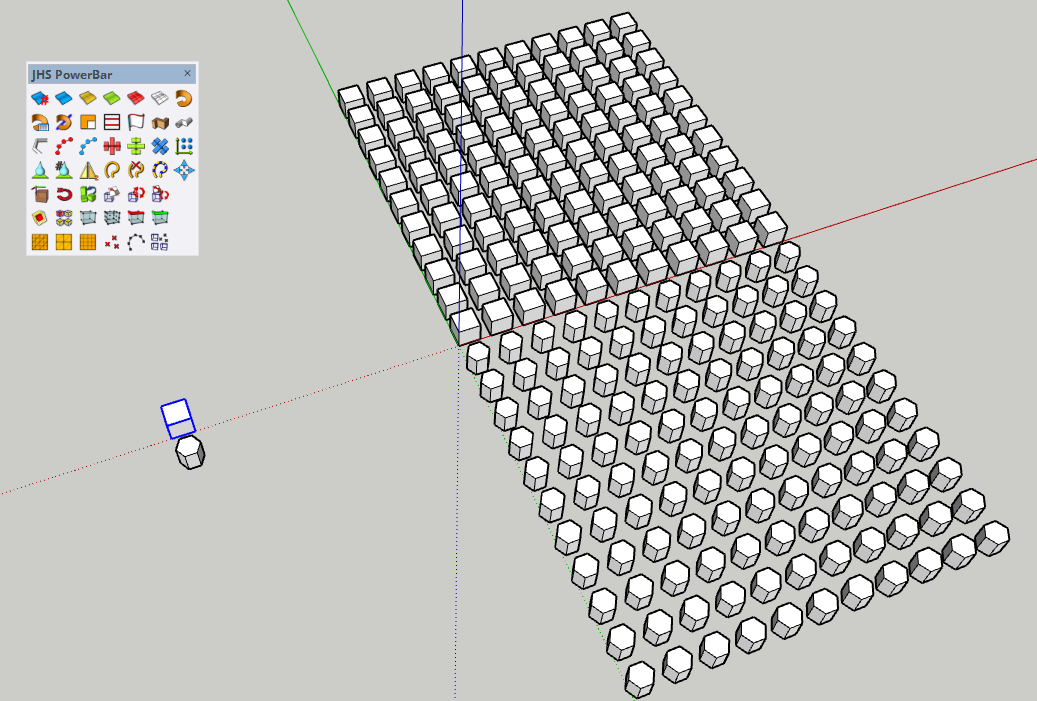Click the brown box with axes icon
This screenshot has width=1037, height=701.
point(40,194)
